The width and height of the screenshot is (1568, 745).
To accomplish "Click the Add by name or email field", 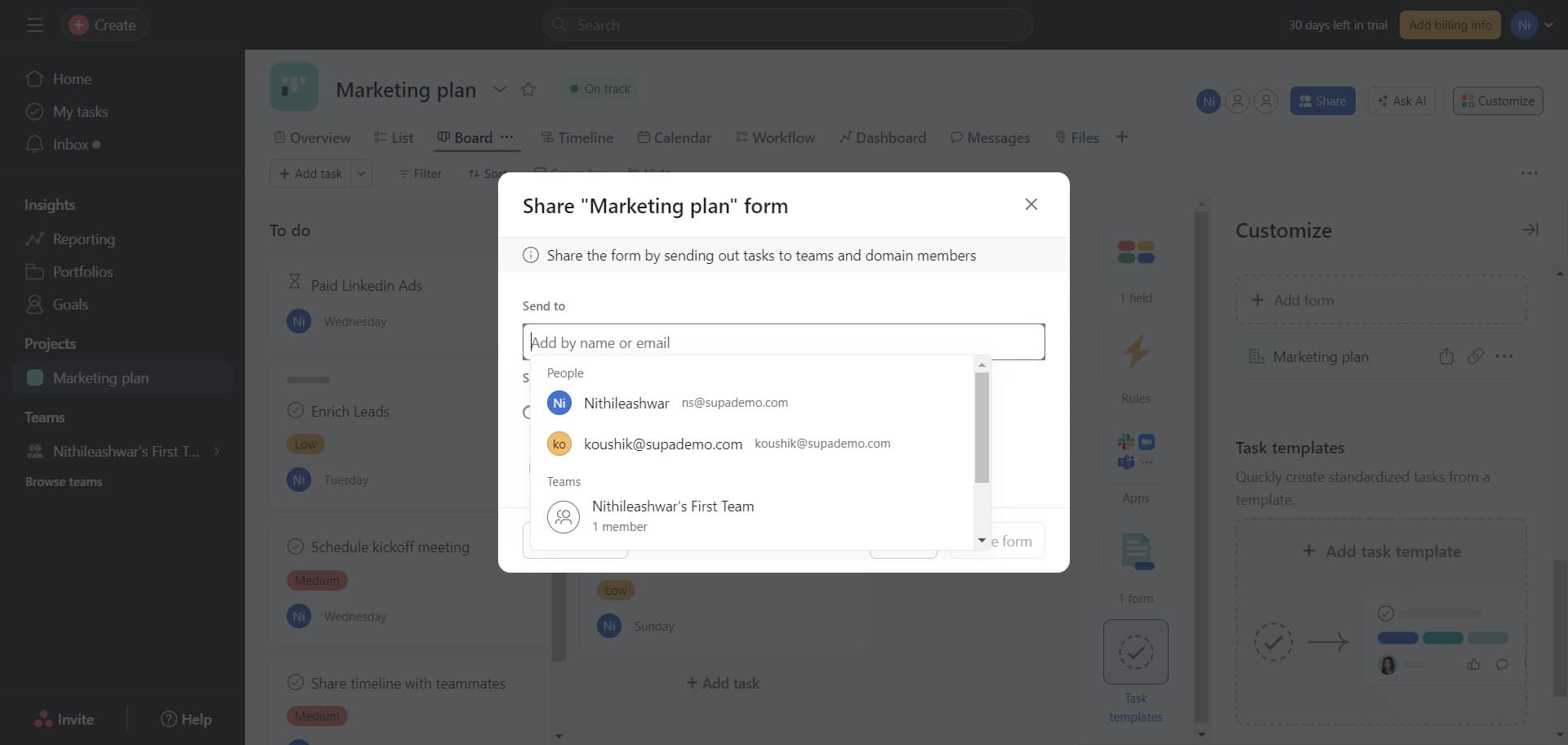I will (x=784, y=341).
